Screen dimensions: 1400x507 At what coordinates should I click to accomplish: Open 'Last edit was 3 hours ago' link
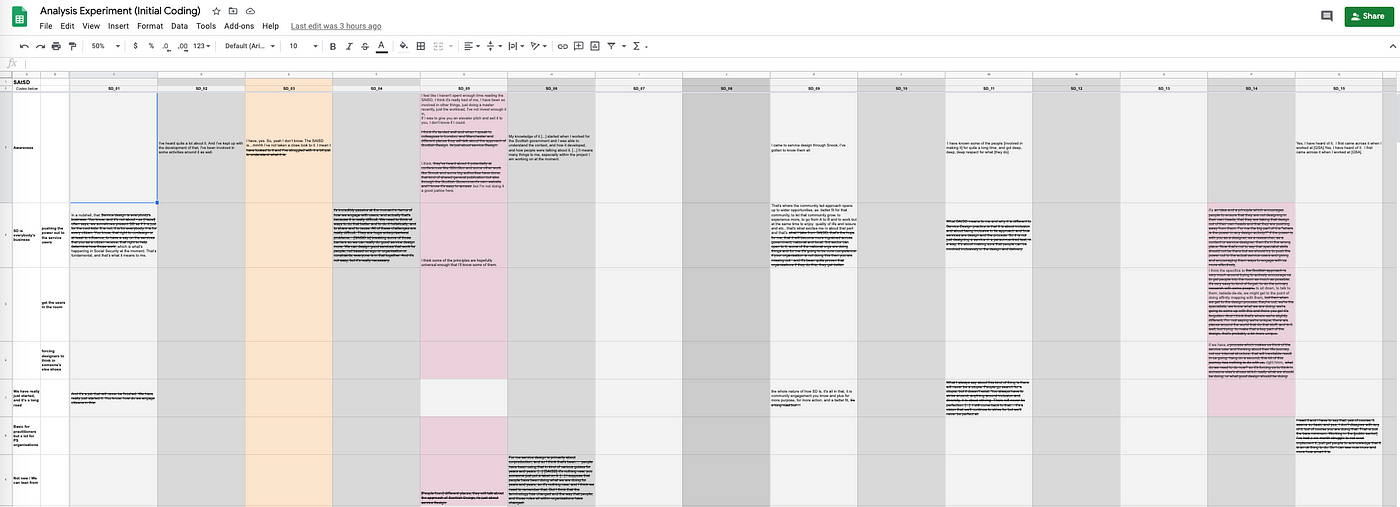coord(335,26)
